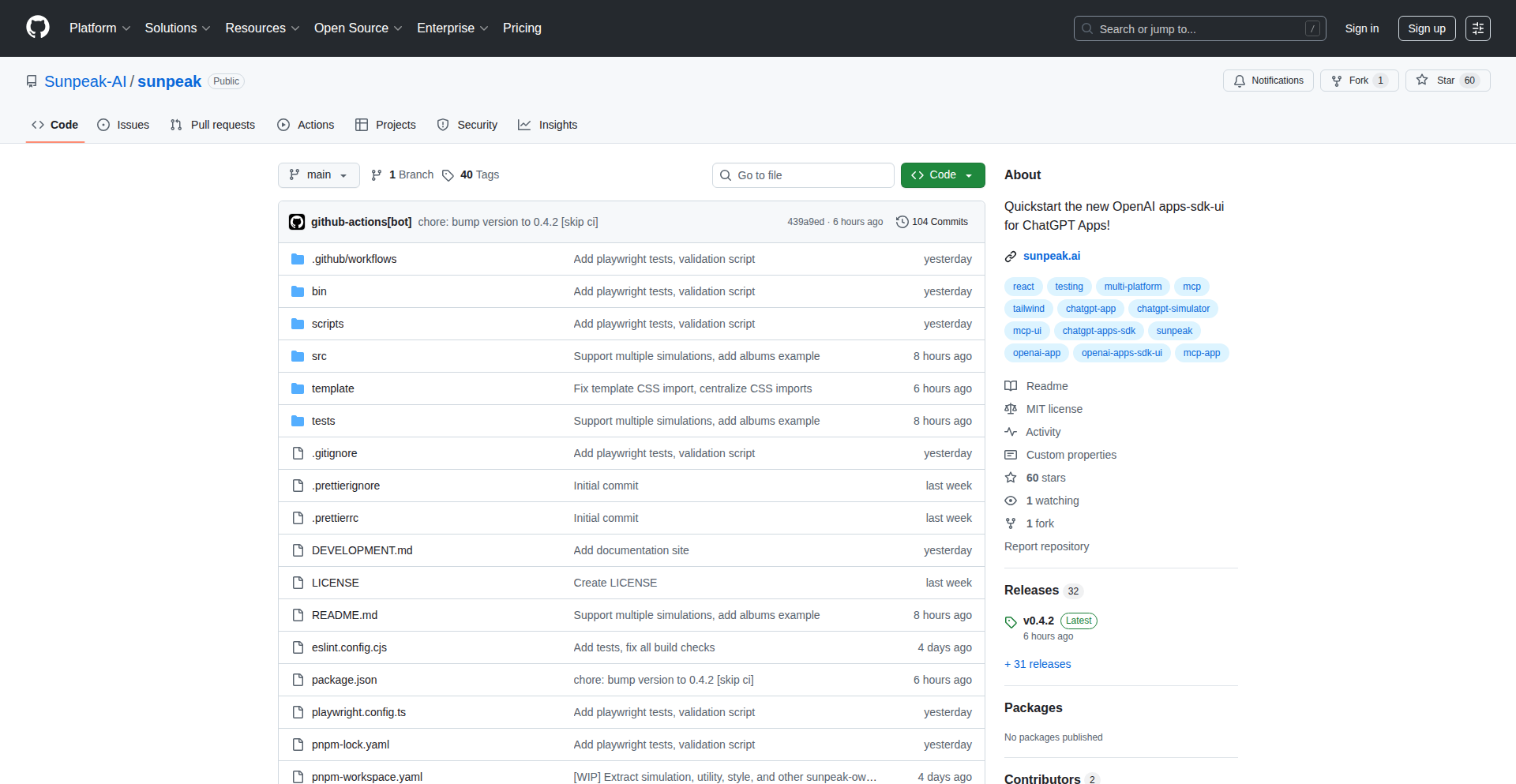
Task: Click the Issues tab icon
Action: pyautogui.click(x=103, y=125)
